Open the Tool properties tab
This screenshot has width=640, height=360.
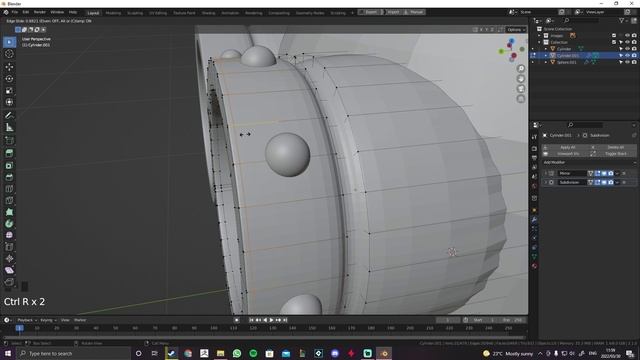(x=534, y=137)
